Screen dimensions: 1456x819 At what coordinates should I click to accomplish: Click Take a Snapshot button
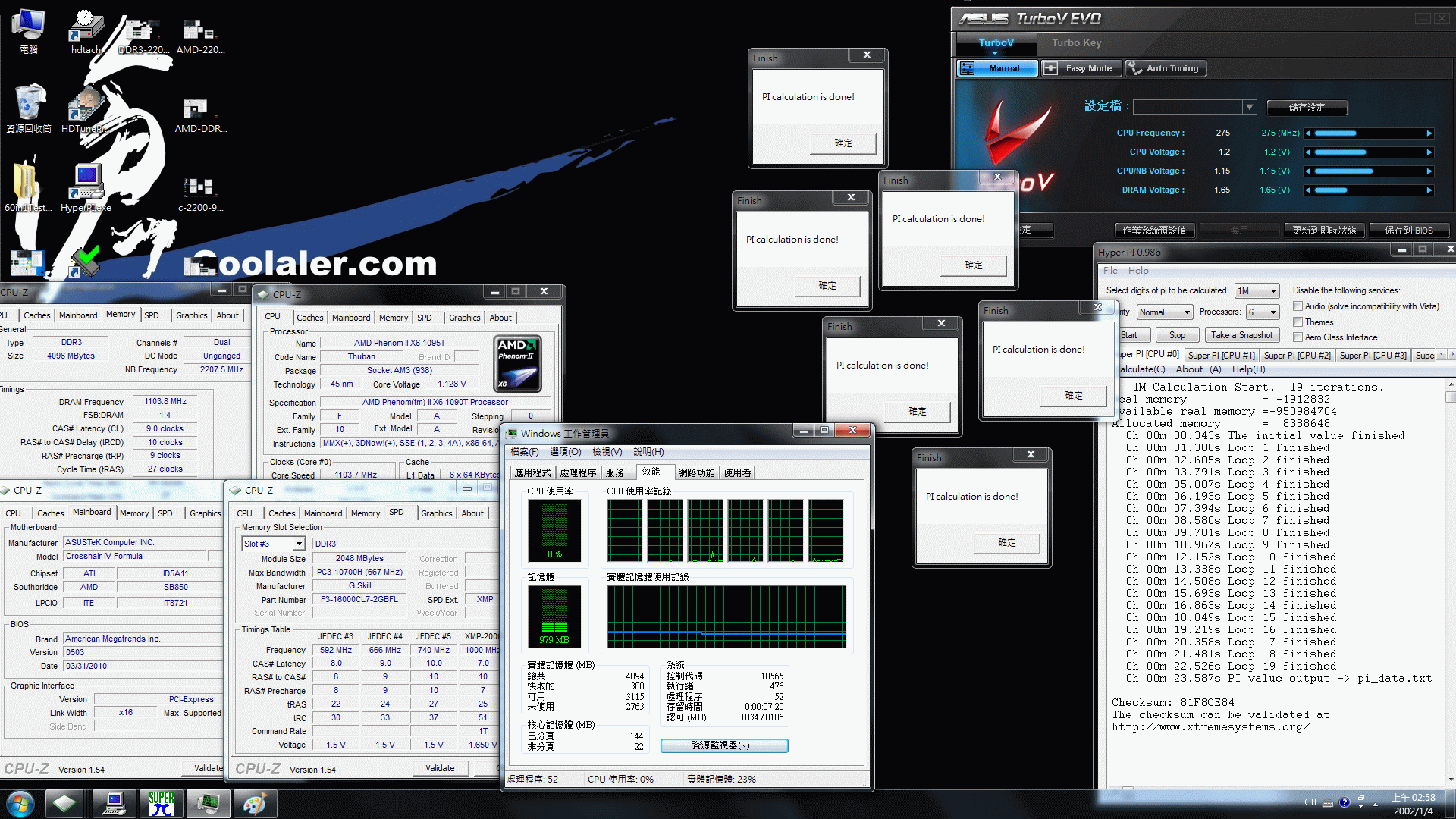click(1241, 335)
